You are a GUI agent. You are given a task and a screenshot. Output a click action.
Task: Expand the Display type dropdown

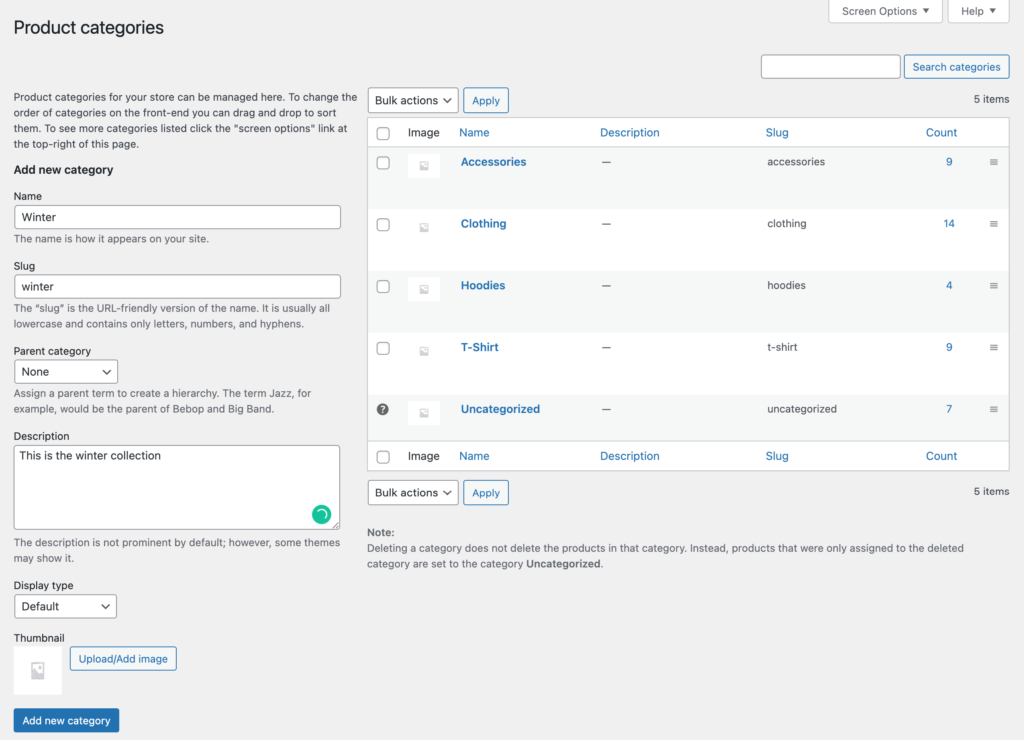click(x=66, y=606)
